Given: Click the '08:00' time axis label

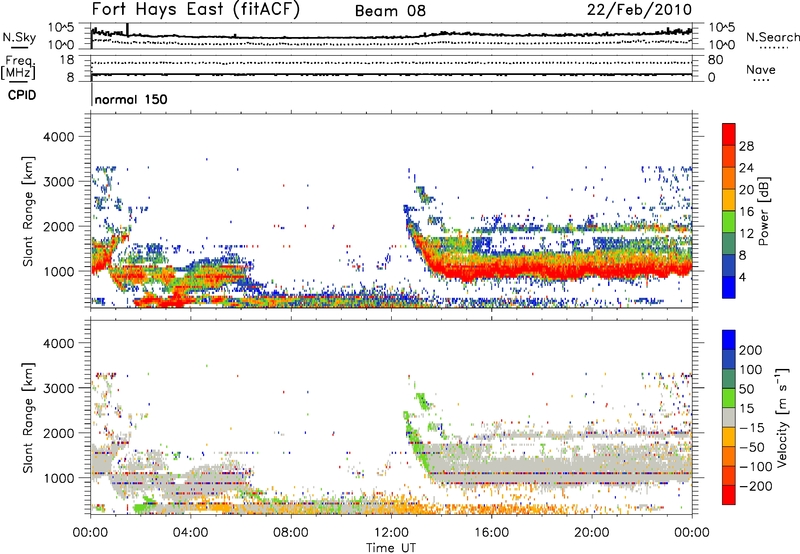Looking at the screenshot, I should [291, 533].
